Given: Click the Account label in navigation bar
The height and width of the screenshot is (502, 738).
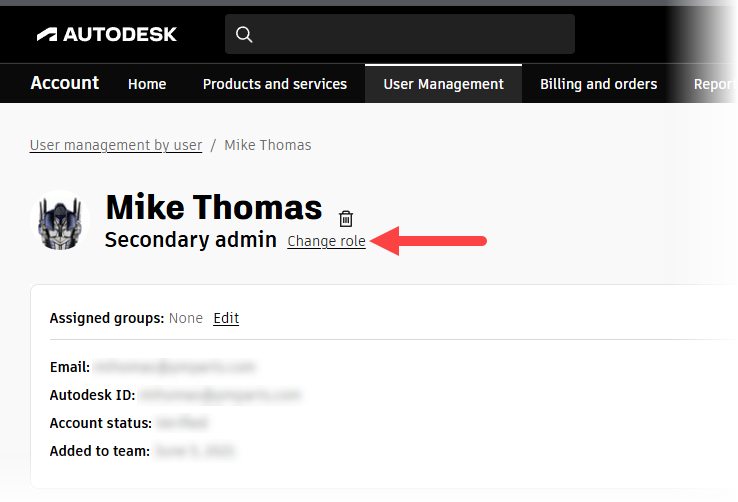Looking at the screenshot, I should (65, 83).
